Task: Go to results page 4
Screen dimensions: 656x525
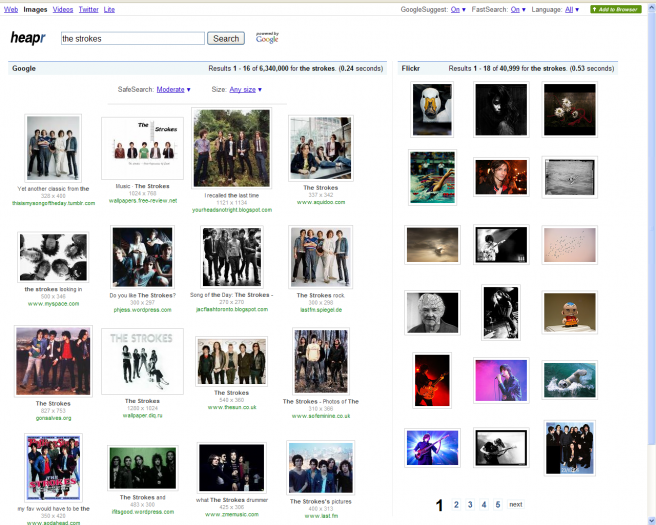Action: coord(484,505)
